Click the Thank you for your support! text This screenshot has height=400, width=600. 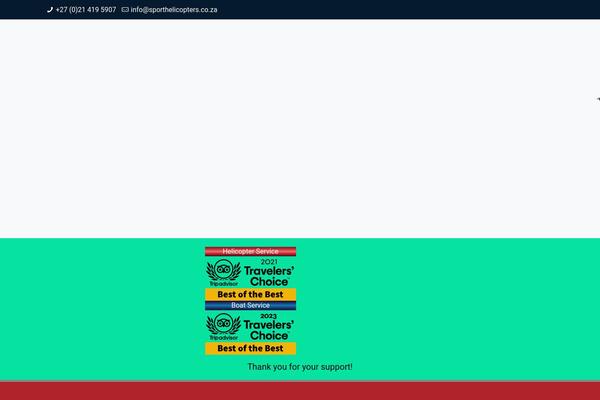pos(300,367)
